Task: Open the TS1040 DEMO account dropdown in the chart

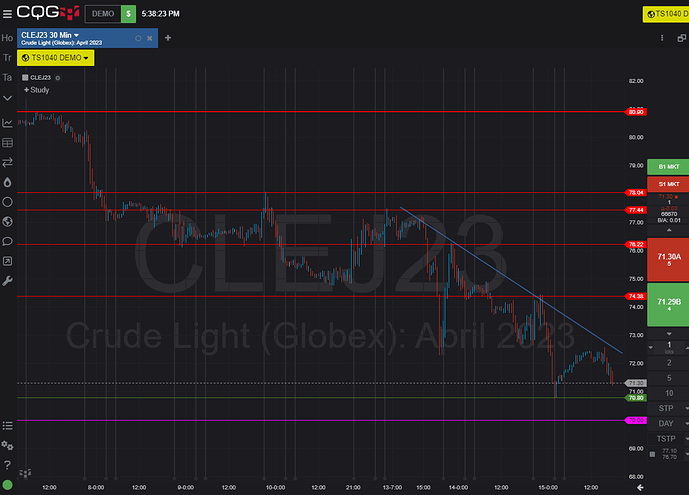Action: pyautogui.click(x=55, y=58)
